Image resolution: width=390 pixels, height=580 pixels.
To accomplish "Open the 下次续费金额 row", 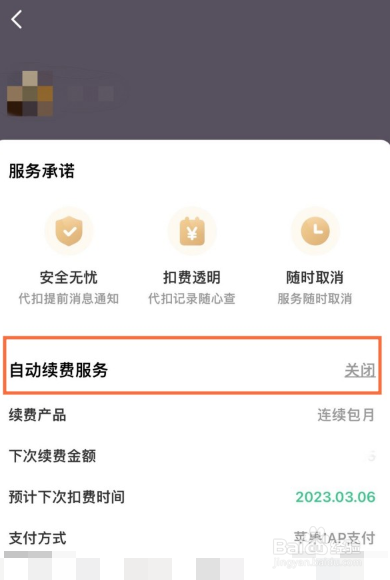I will (x=192, y=456).
